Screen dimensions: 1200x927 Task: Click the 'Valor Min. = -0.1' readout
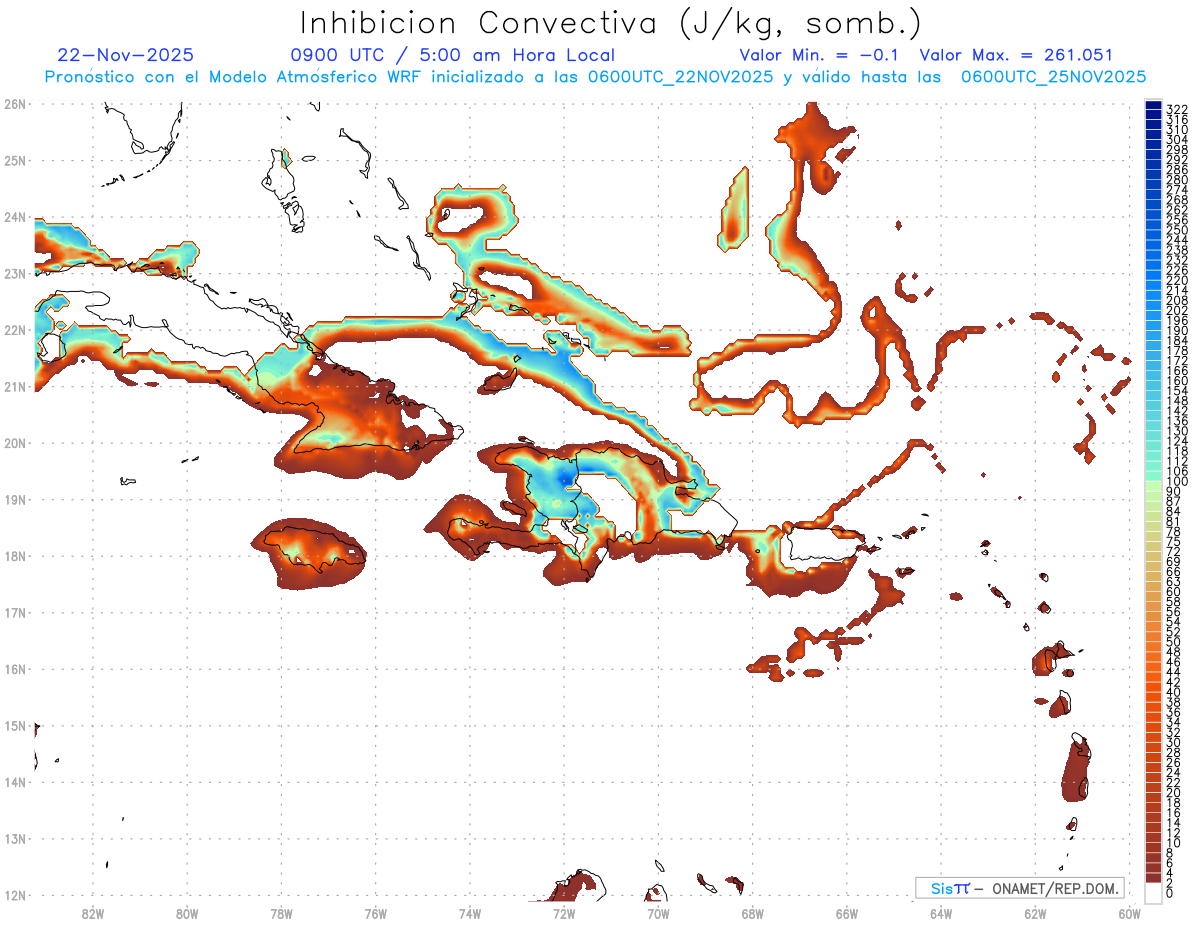821,55
